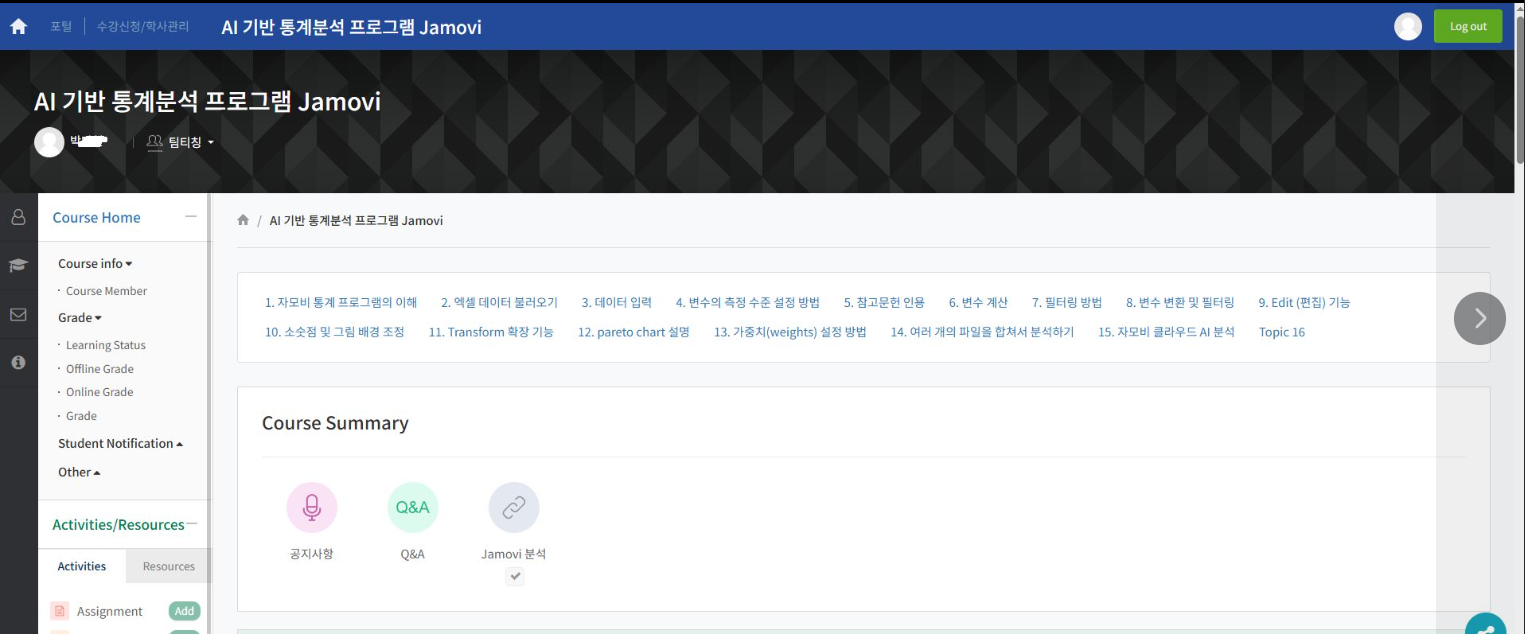Toggle completion checkbox under Jamovi 분석

point(514,576)
